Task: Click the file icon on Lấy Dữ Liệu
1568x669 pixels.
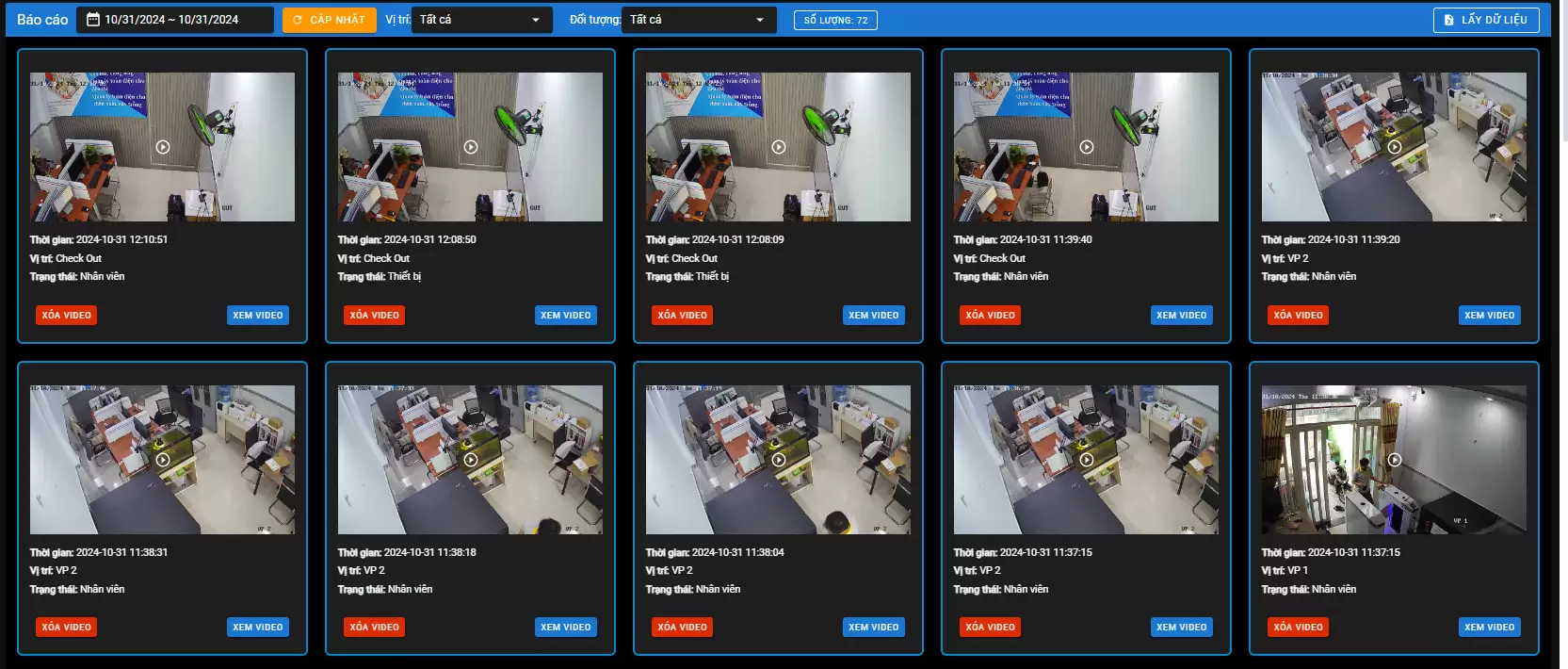Action: click(x=1448, y=20)
